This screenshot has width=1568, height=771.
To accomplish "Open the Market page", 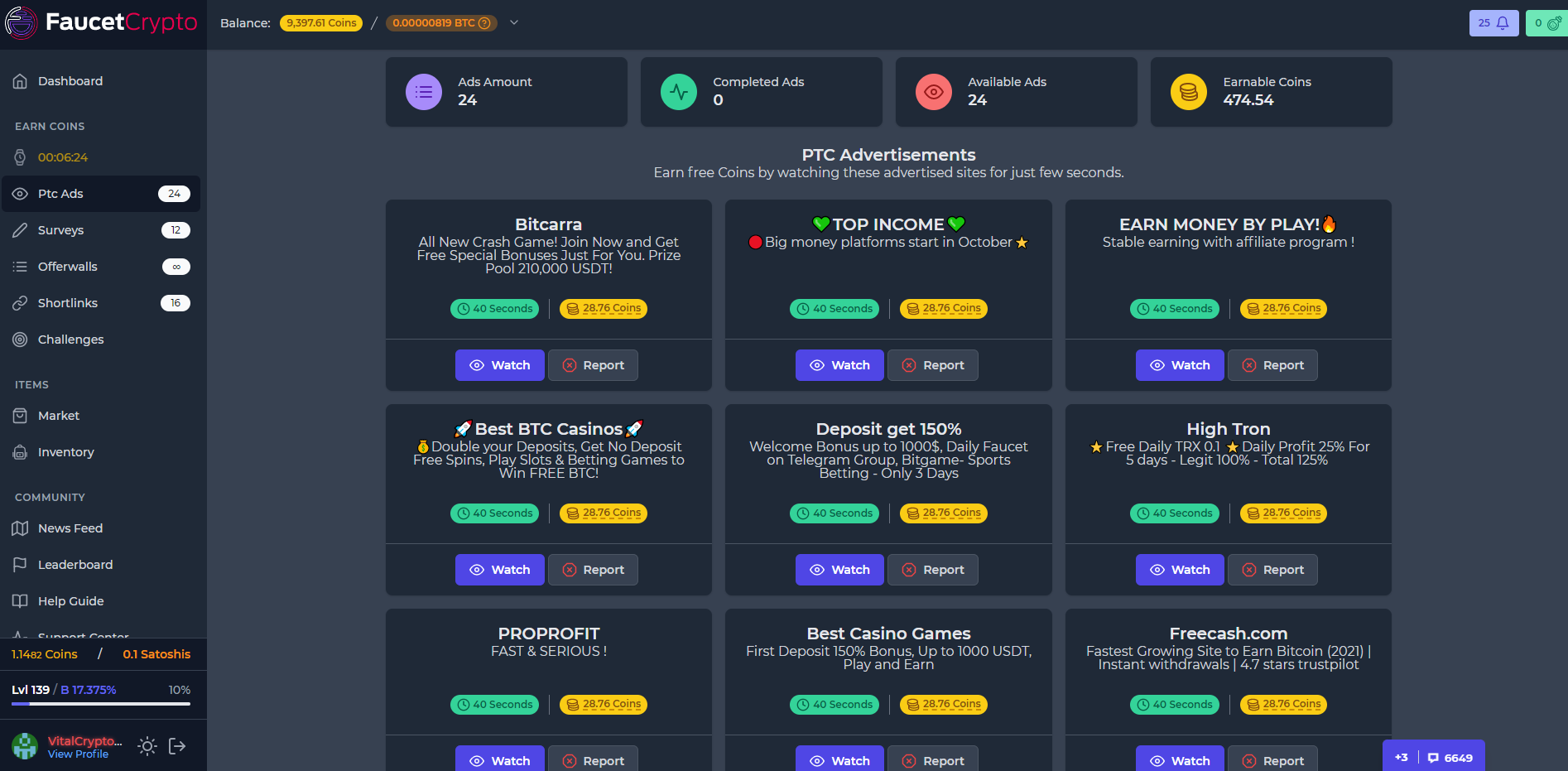I will pos(101,416).
